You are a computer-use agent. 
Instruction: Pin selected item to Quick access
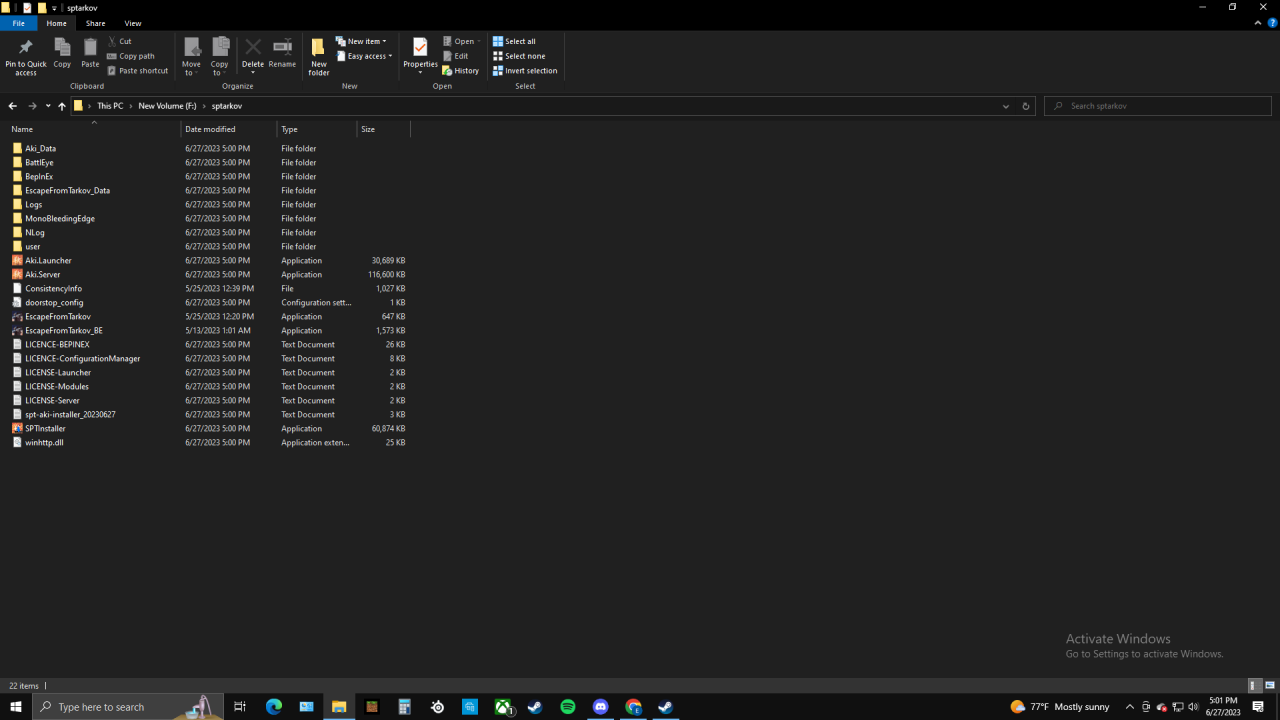pos(26,57)
